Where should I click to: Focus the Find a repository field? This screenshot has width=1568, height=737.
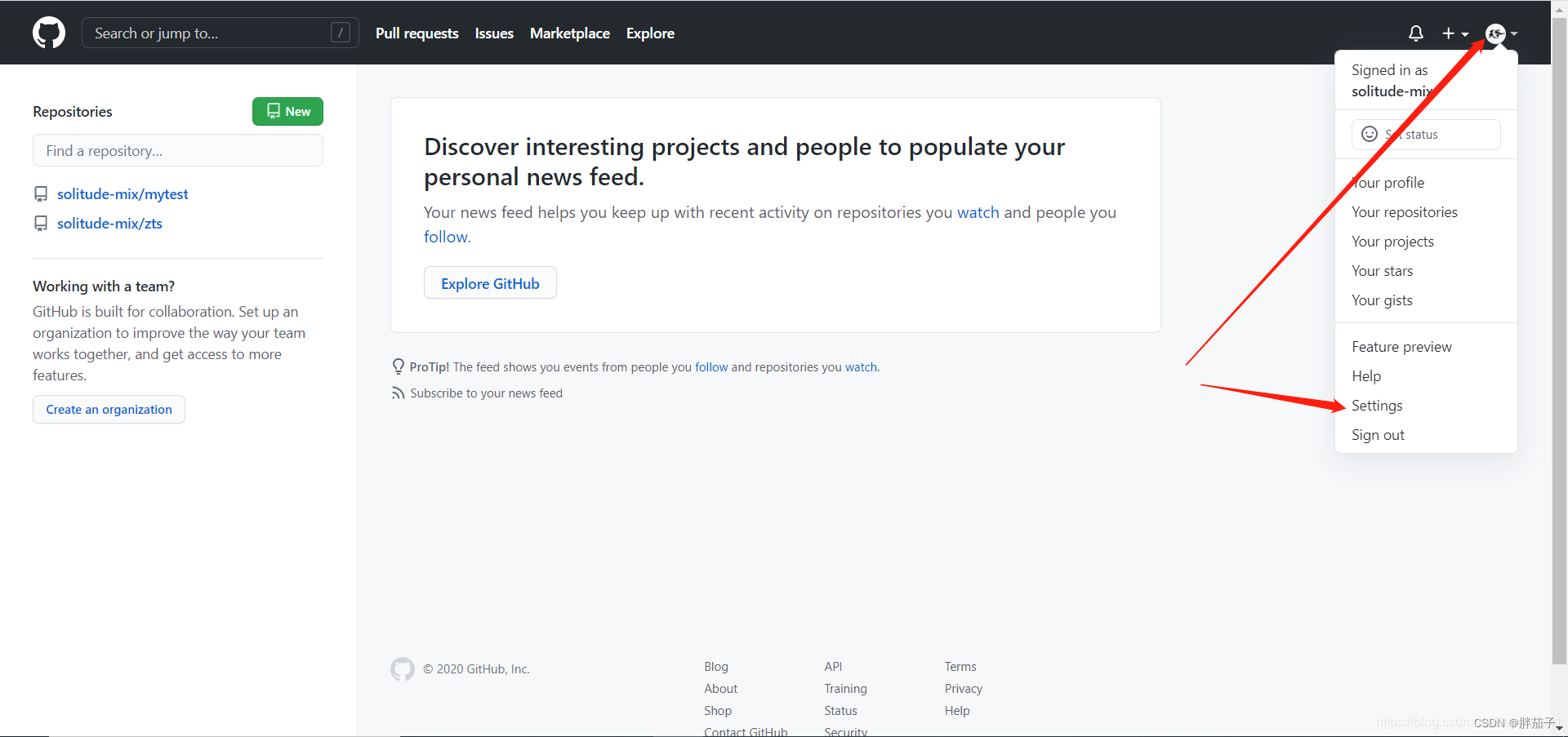click(178, 151)
